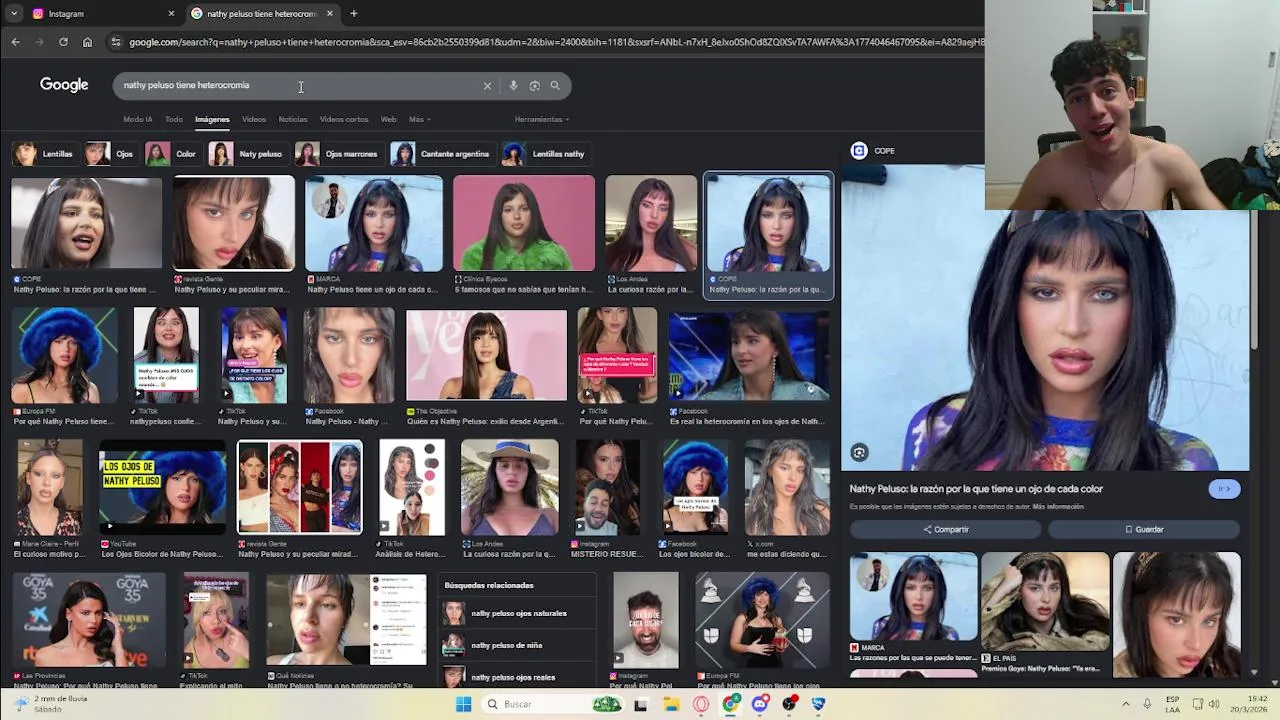Screen dimensions: 1280x720
Task: Filter by the Lentillas nathy chip
Action: tap(545, 154)
